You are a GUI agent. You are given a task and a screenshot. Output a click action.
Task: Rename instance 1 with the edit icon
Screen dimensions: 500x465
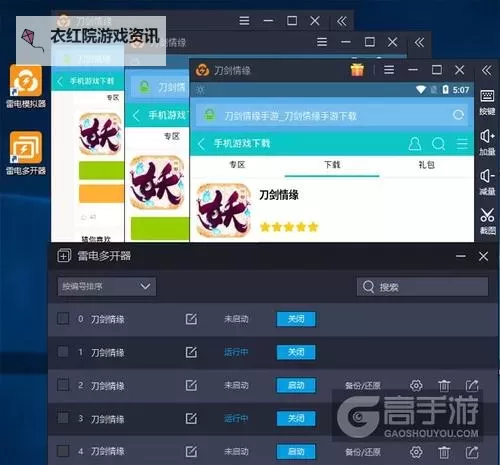191,352
